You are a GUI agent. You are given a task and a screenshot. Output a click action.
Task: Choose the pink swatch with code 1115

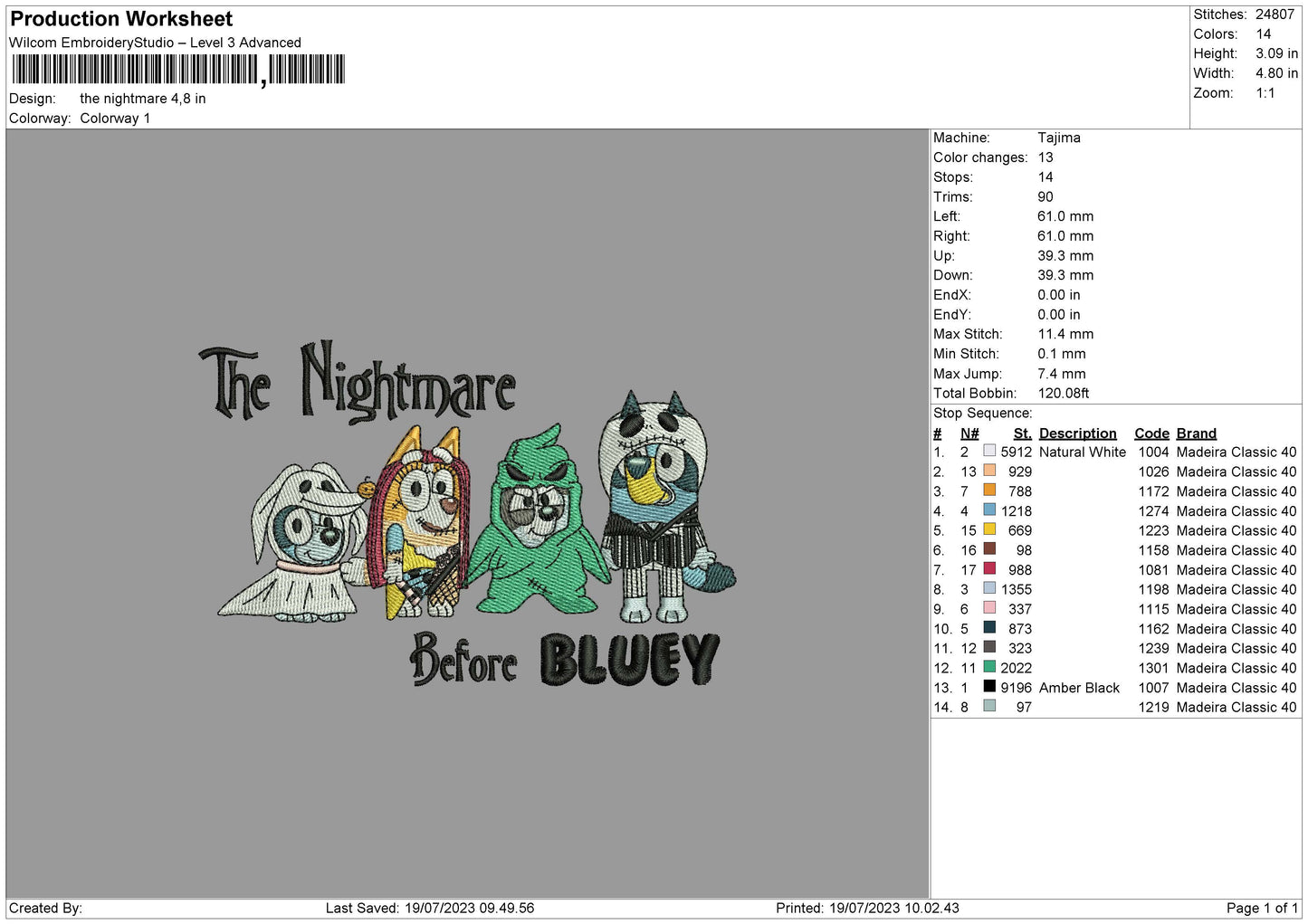(x=989, y=609)
